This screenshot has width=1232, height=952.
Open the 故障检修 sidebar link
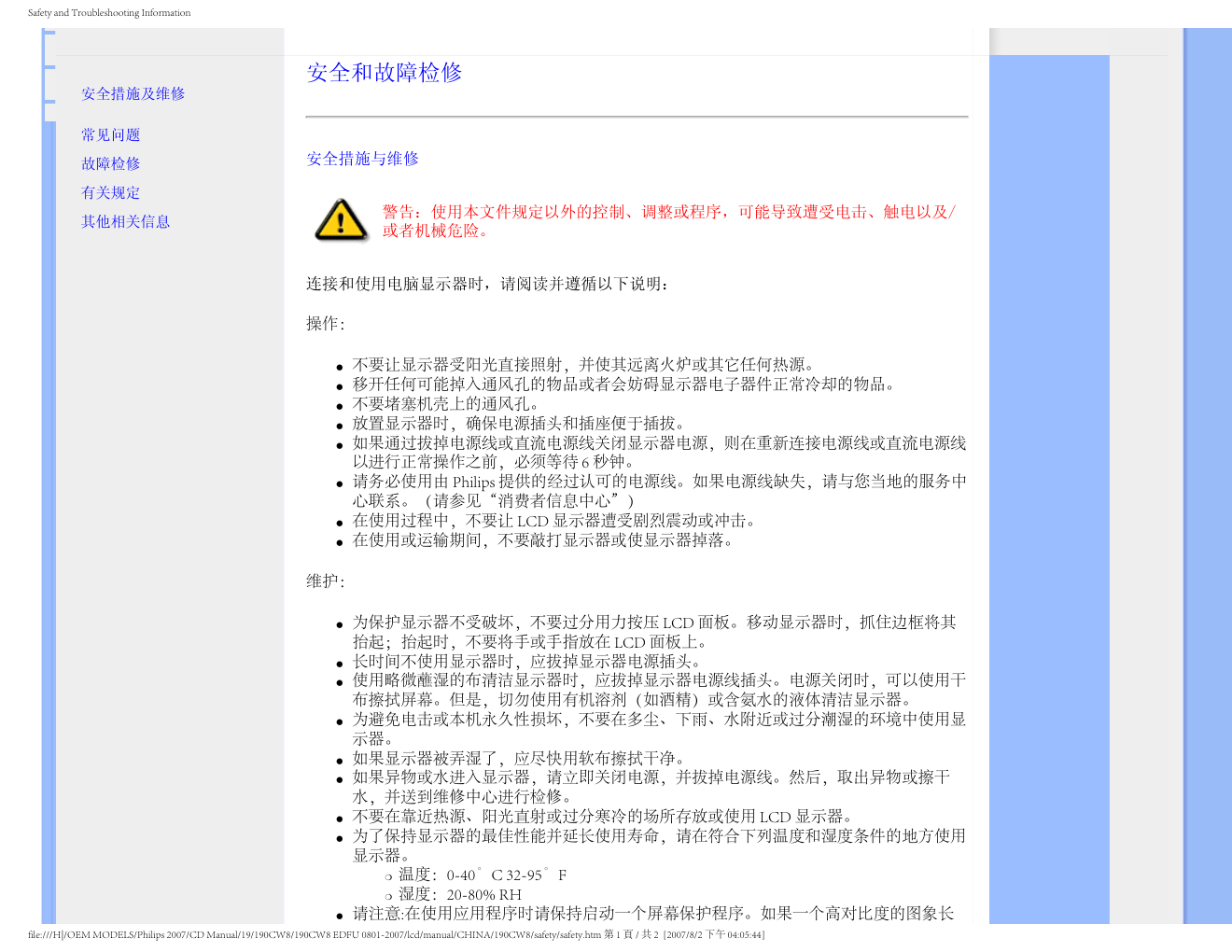pos(110,163)
